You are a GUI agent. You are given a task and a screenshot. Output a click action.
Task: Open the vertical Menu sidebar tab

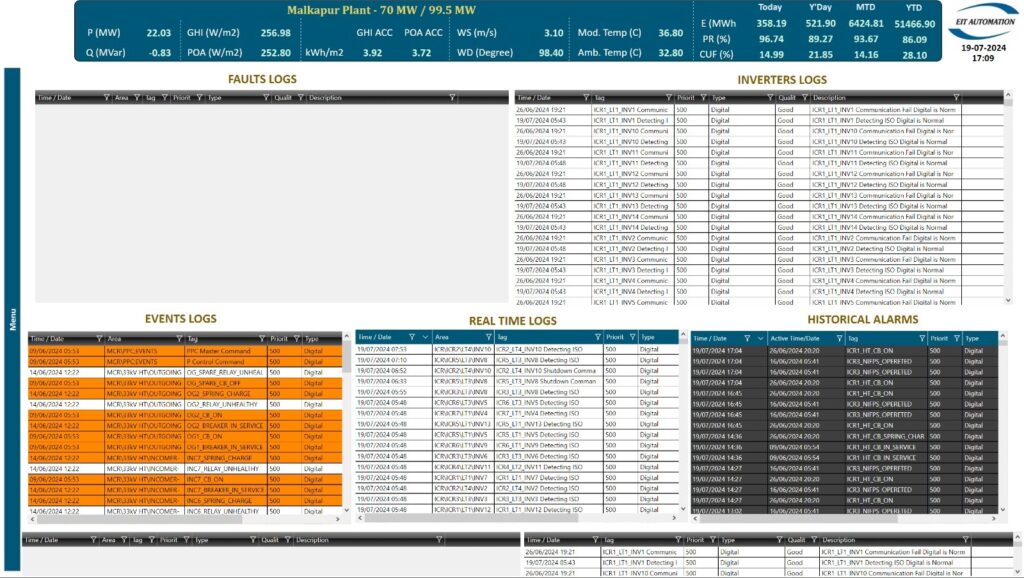[x=13, y=319]
